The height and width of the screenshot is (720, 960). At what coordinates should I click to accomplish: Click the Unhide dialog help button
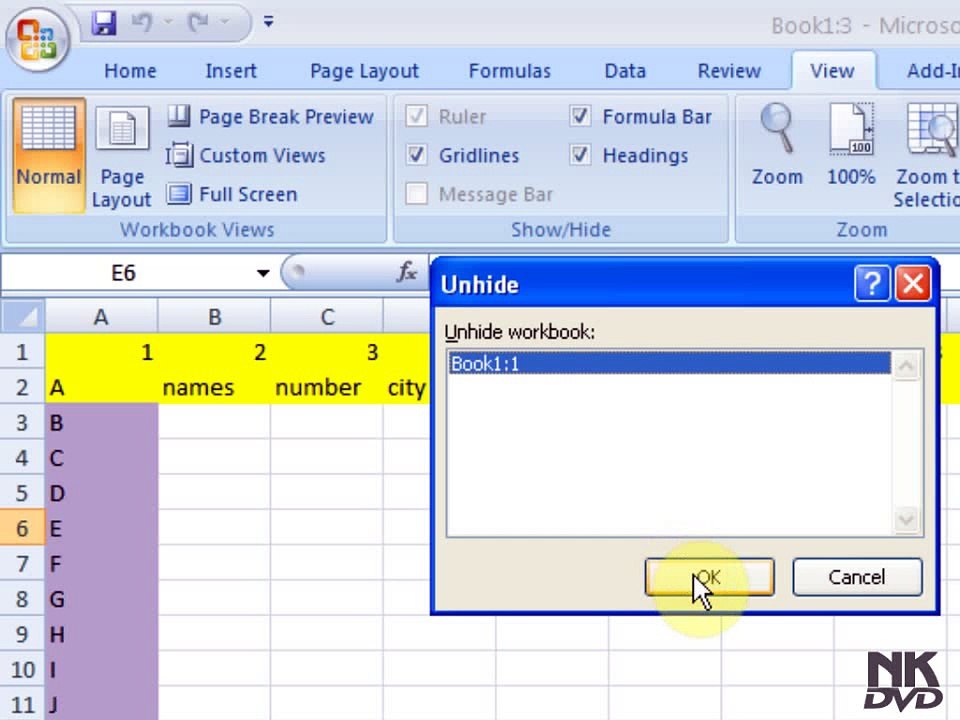(872, 283)
